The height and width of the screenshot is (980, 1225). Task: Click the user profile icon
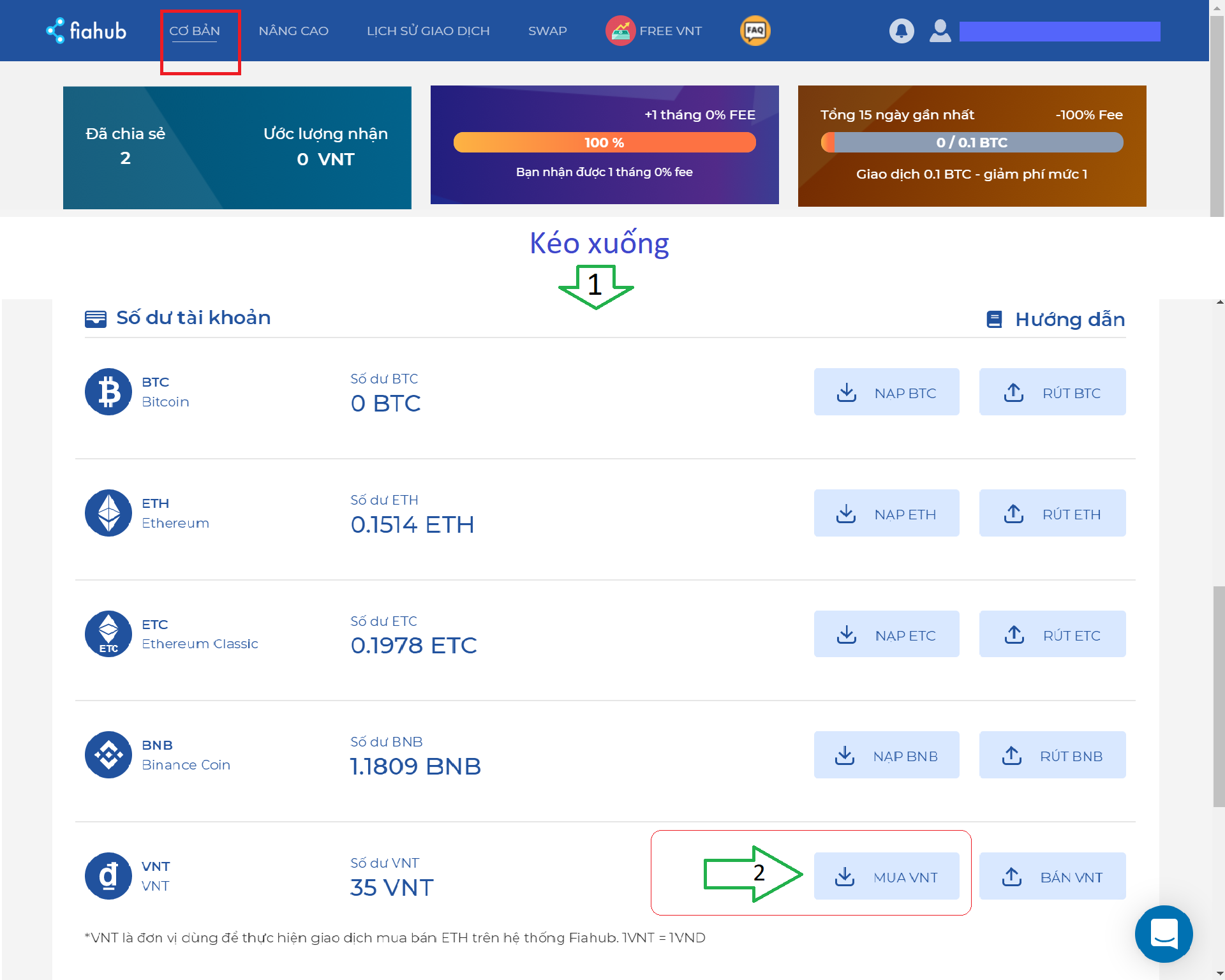940,31
